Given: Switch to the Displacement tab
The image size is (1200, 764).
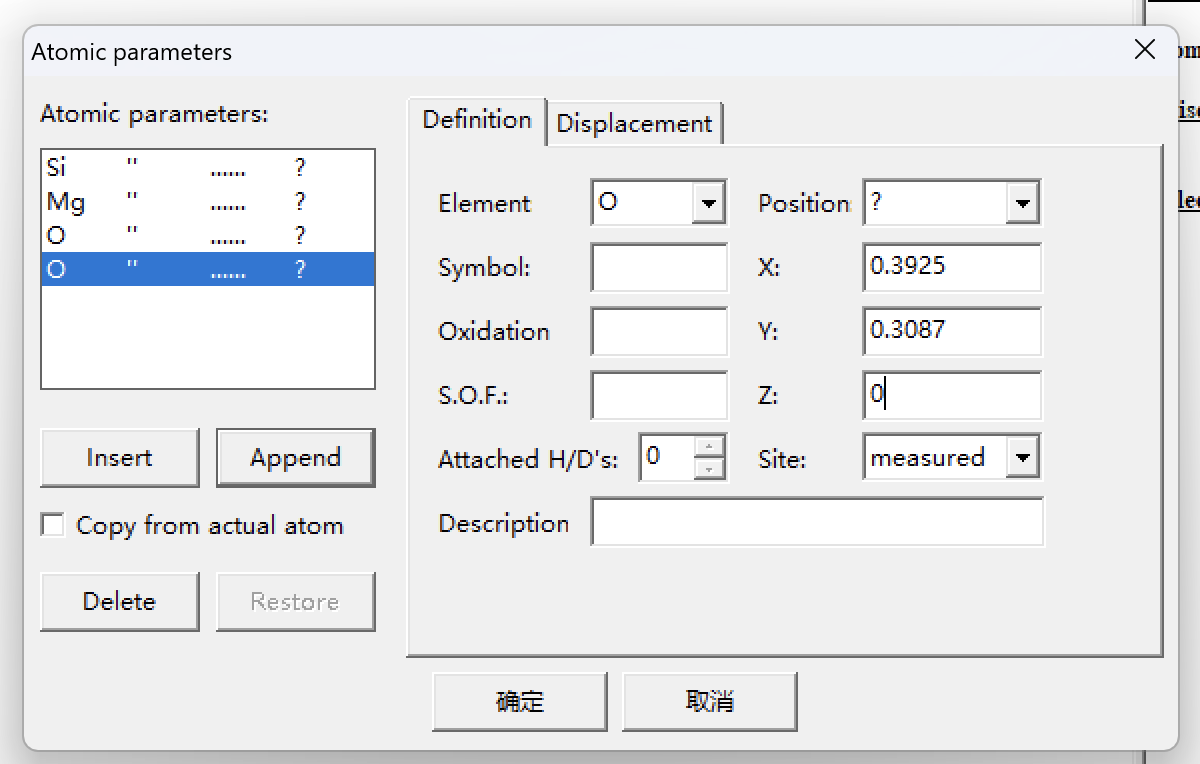Looking at the screenshot, I should click(x=634, y=124).
